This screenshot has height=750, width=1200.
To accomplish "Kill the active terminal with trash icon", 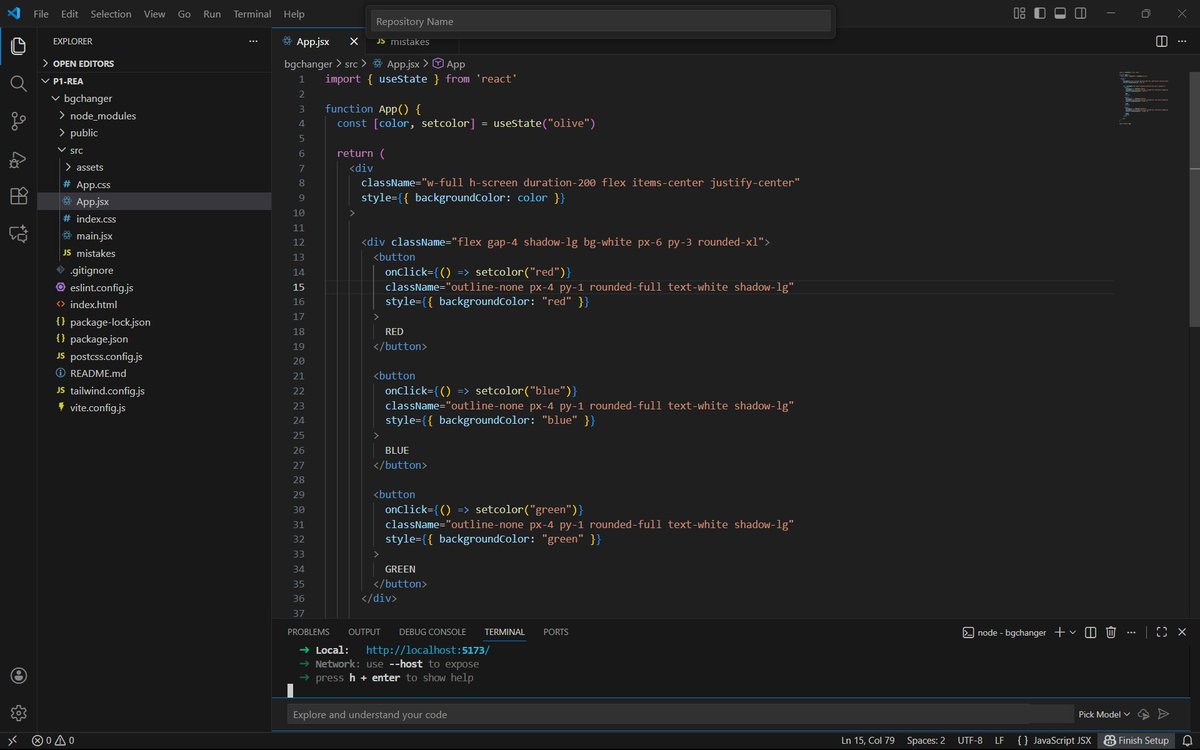I will pos(1110,632).
